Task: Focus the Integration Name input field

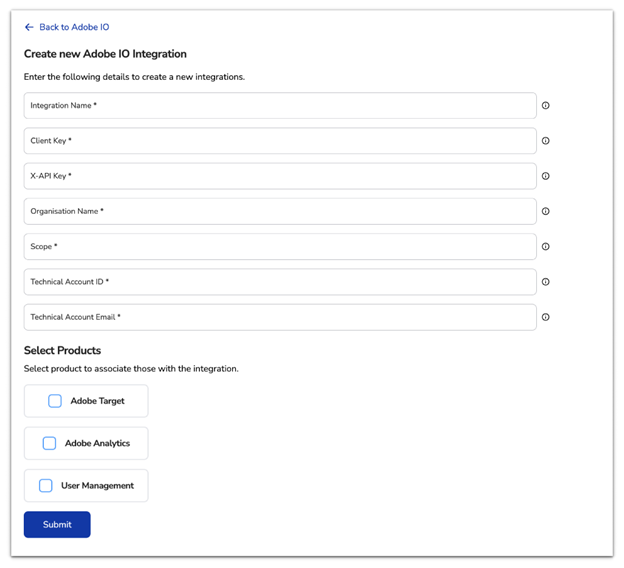Action: pos(280,105)
